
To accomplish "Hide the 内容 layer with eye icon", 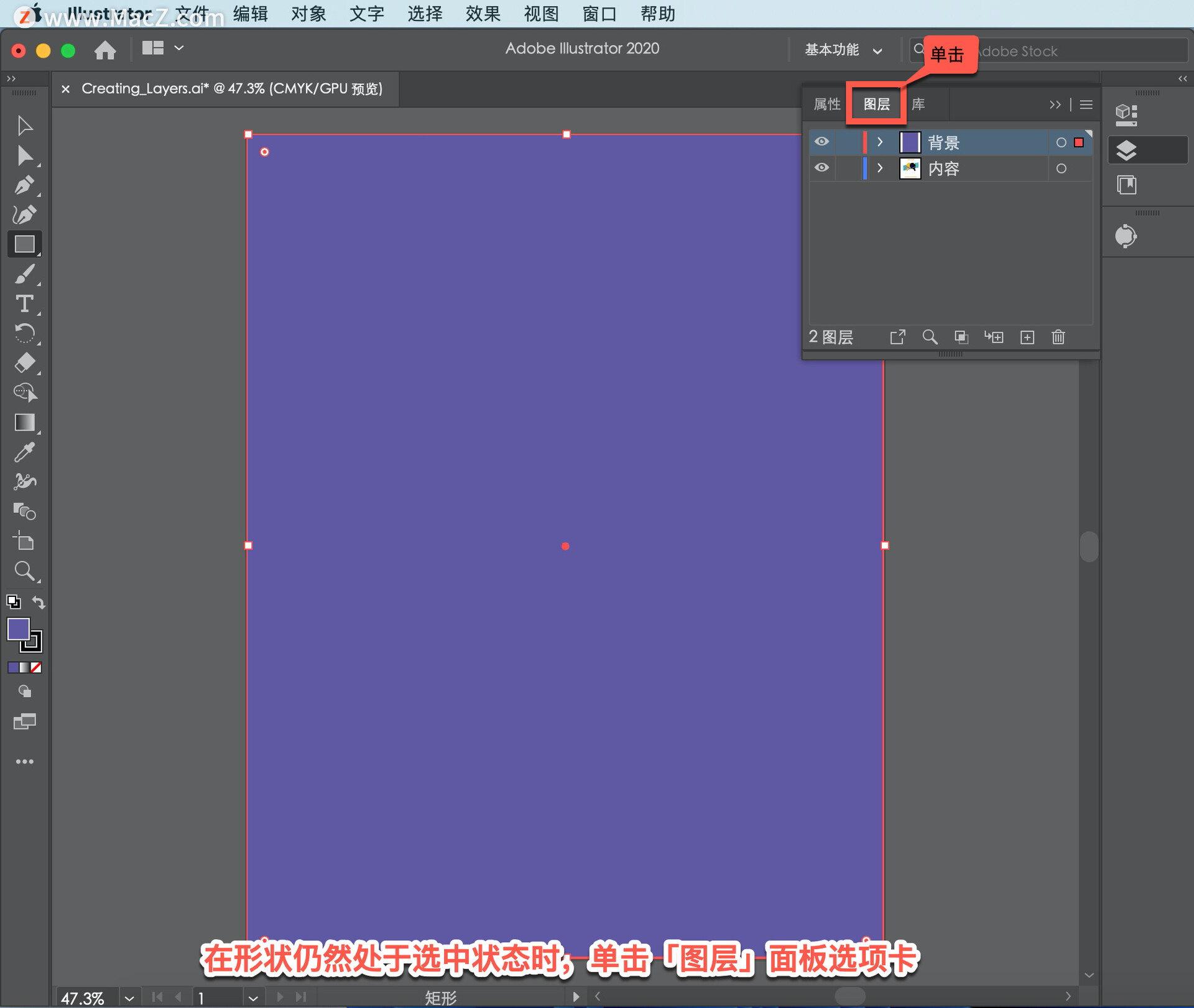I will tap(821, 168).
